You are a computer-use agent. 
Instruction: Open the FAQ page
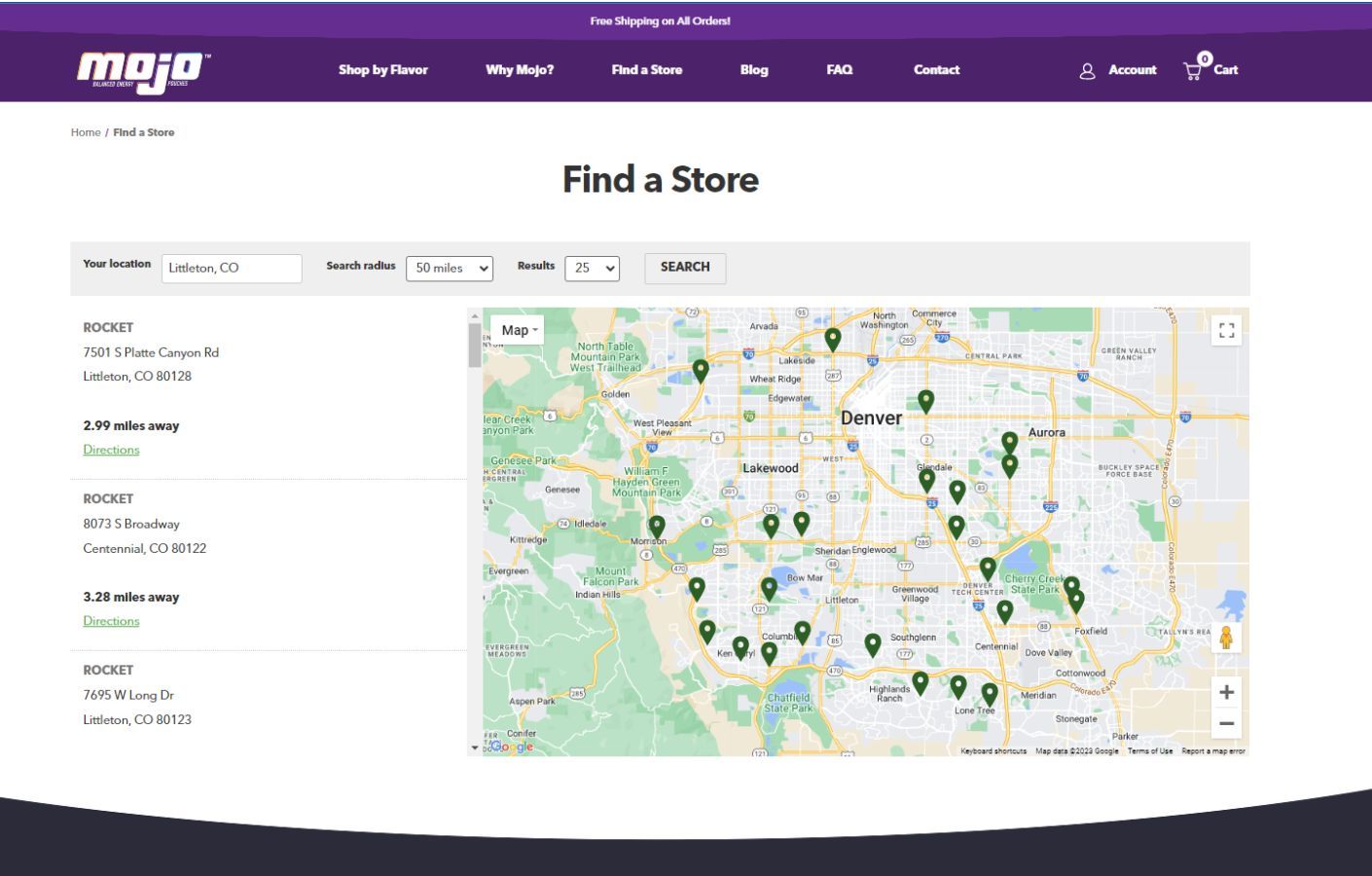[840, 70]
